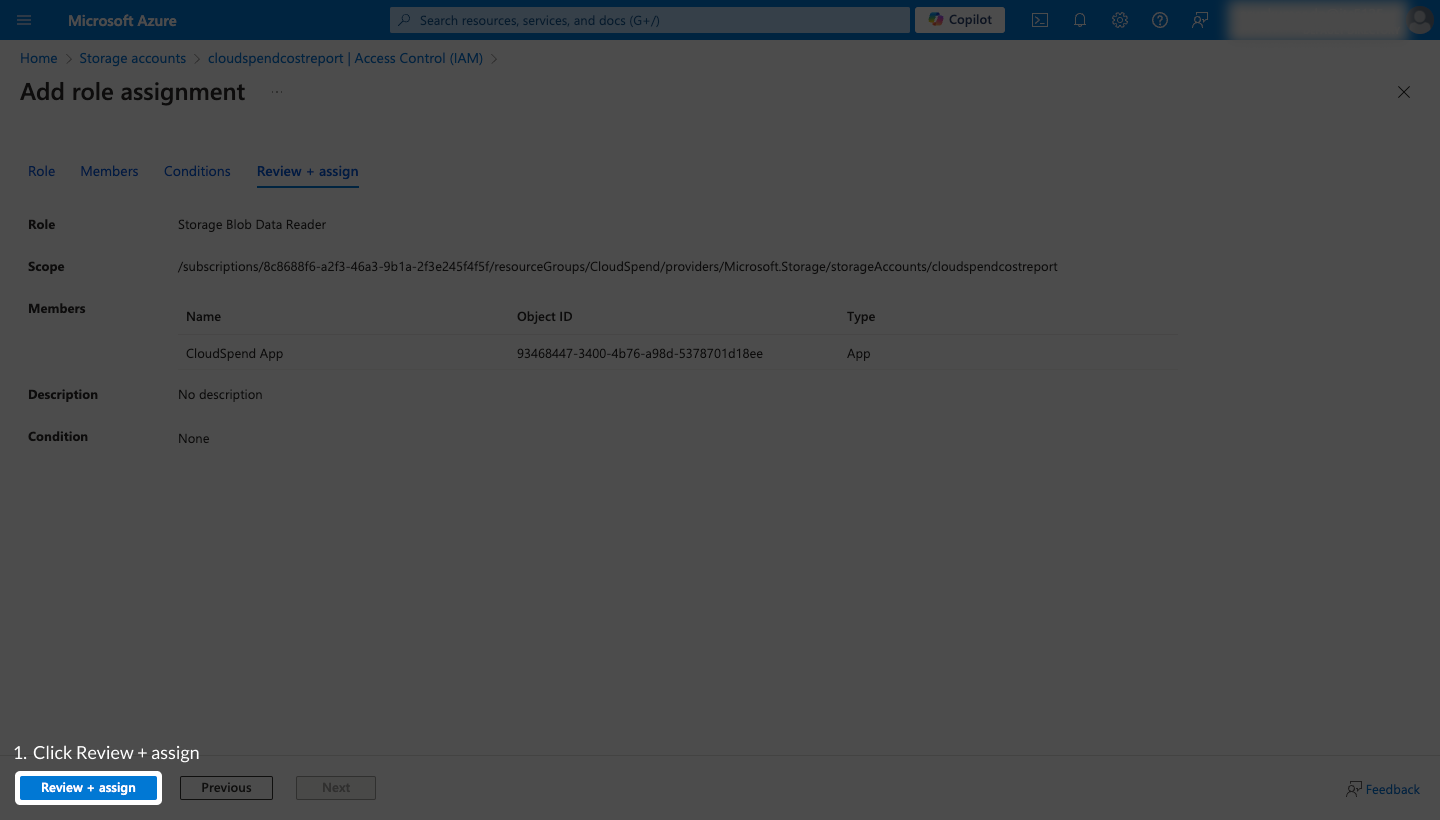The image size is (1440, 820).
Task: Switch to the Role tab
Action: click(x=41, y=171)
